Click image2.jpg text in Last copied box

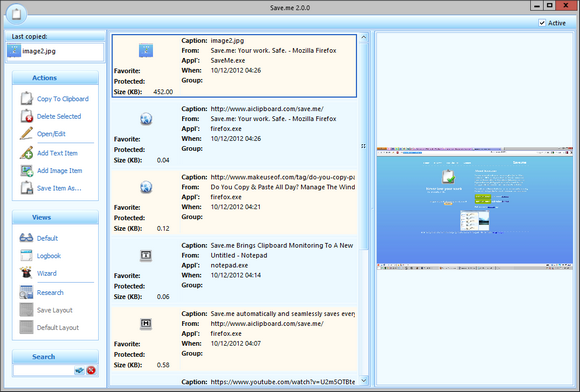tap(39, 51)
